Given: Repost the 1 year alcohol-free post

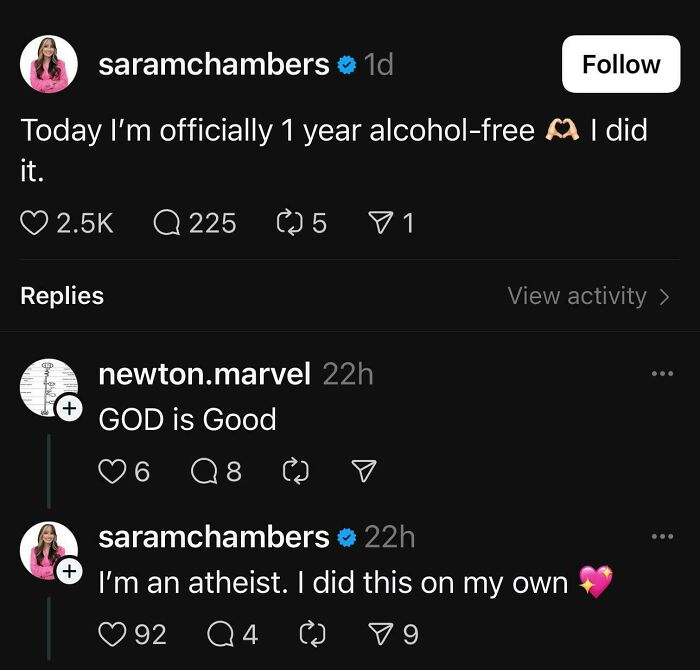Looking at the screenshot, I should tap(288, 222).
